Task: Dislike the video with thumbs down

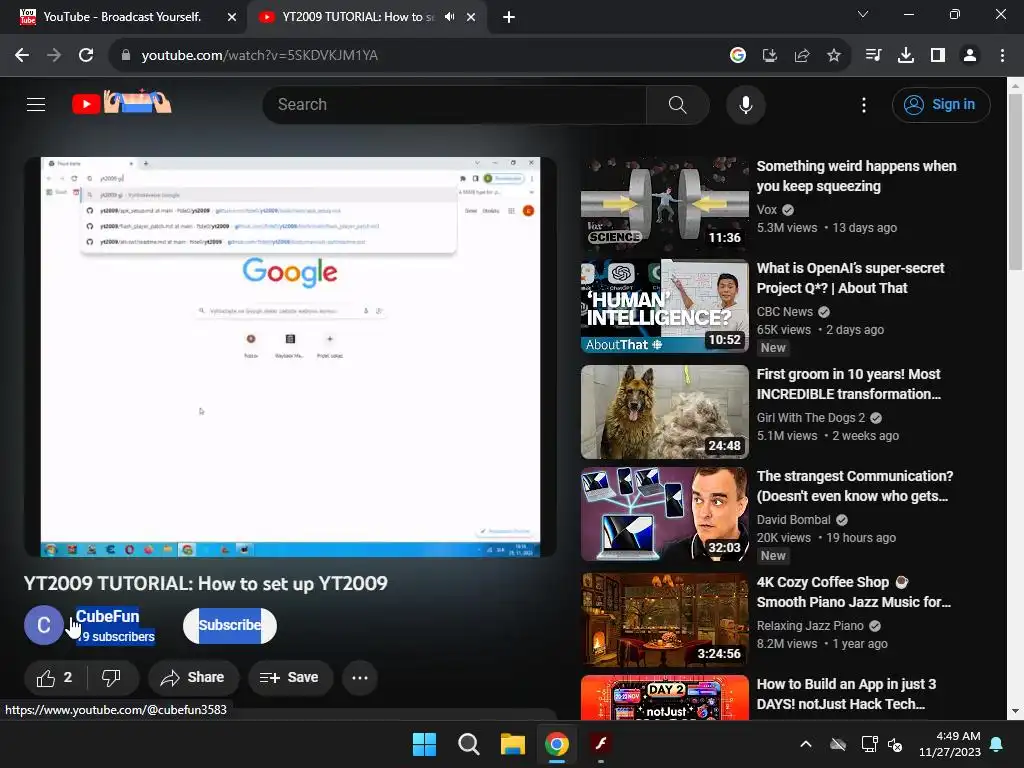Action: [x=111, y=678]
